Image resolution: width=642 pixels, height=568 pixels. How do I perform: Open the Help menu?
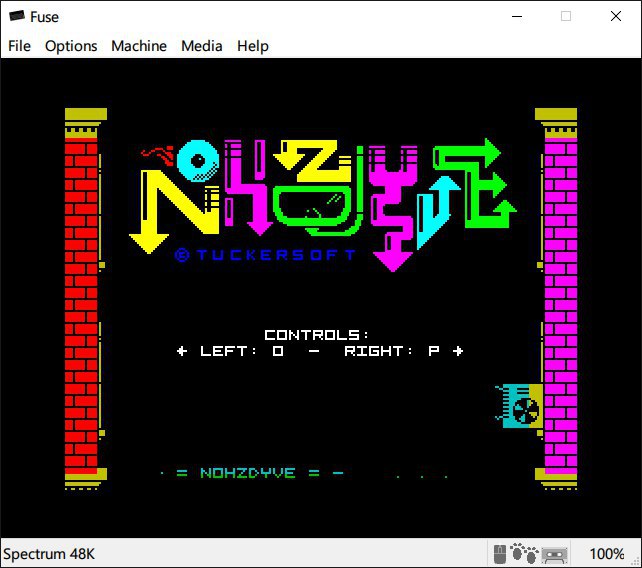253,46
